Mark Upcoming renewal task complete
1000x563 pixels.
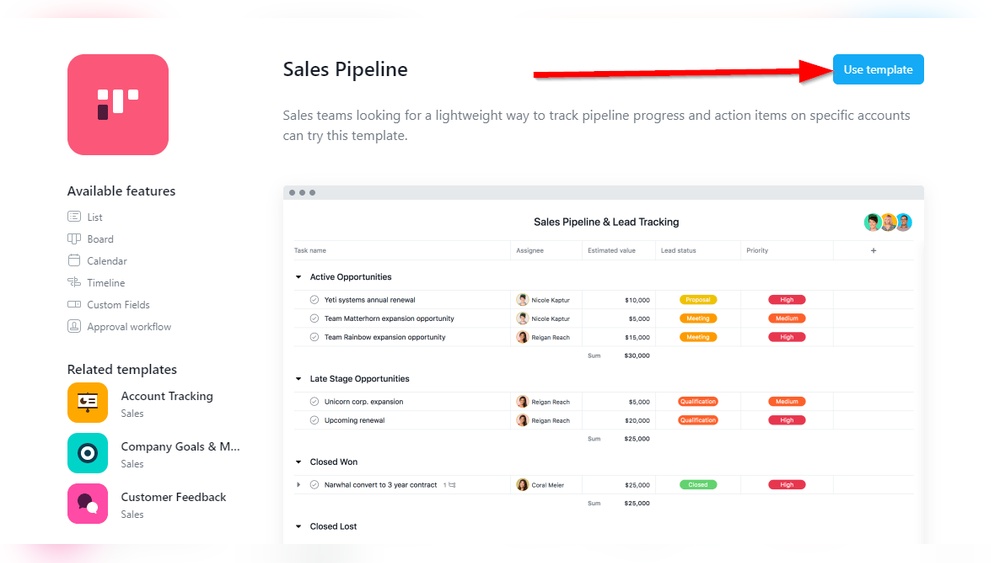[x=314, y=420]
